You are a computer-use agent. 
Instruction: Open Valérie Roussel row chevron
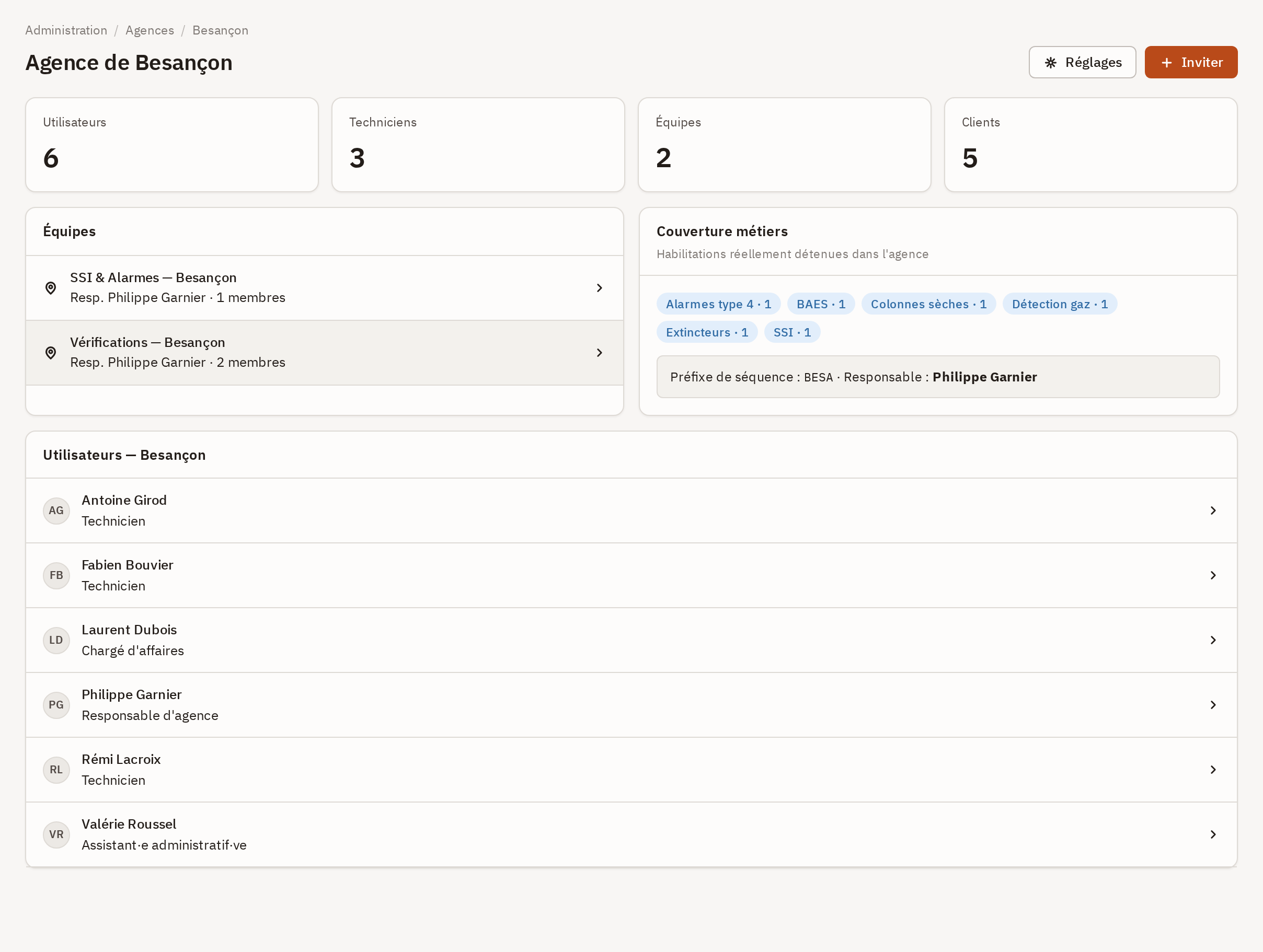[1213, 834]
